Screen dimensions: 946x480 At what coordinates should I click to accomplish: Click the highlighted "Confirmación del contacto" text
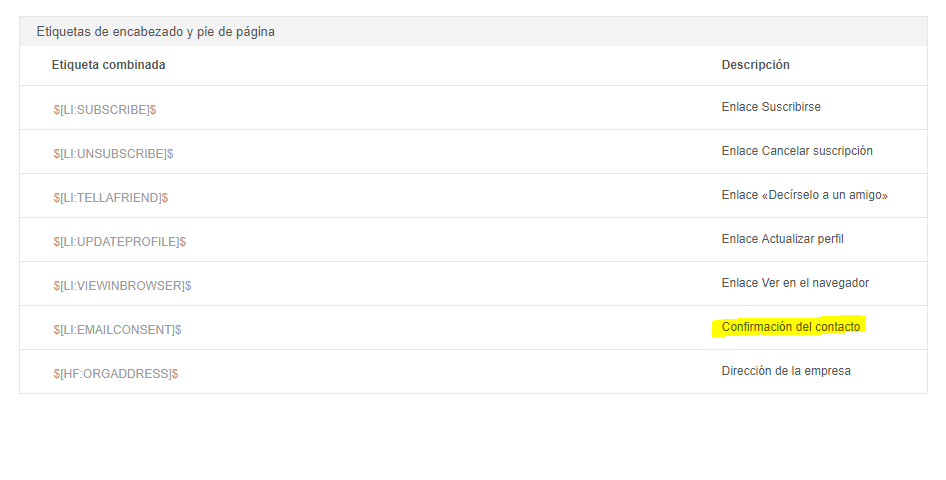coord(790,327)
